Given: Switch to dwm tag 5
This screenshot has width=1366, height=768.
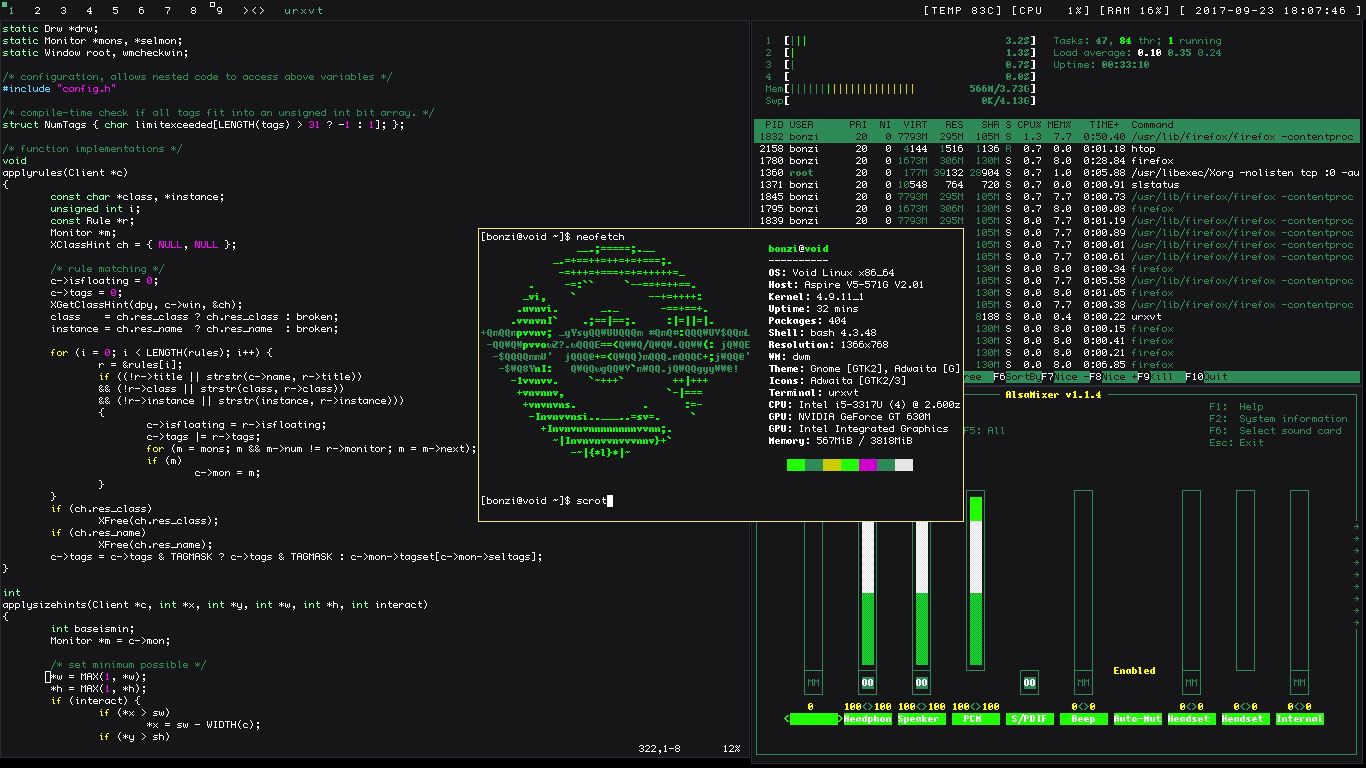Looking at the screenshot, I should click(115, 10).
